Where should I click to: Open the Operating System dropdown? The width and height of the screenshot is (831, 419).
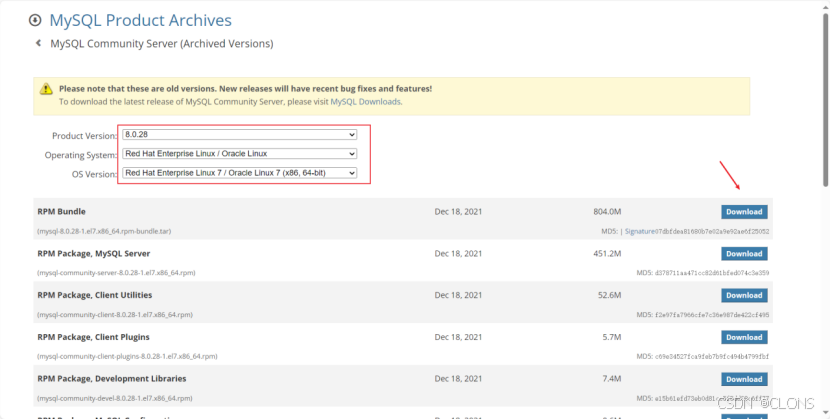pyautogui.click(x=240, y=154)
